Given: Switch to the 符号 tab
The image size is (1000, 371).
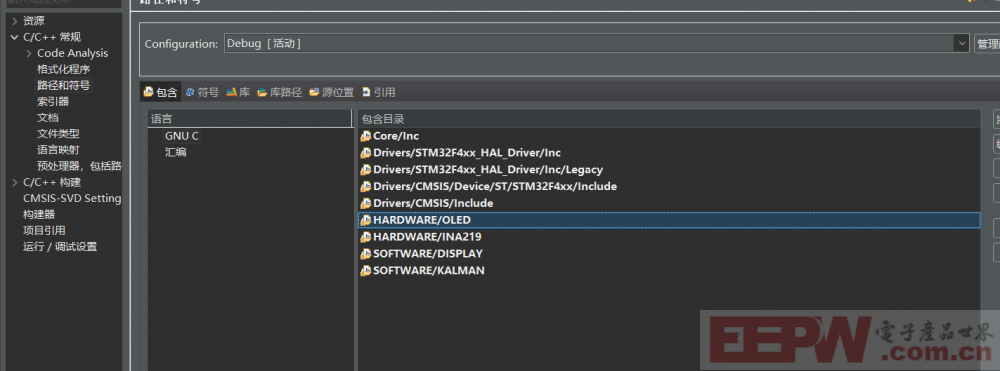Looking at the screenshot, I should pyautogui.click(x=202, y=92).
